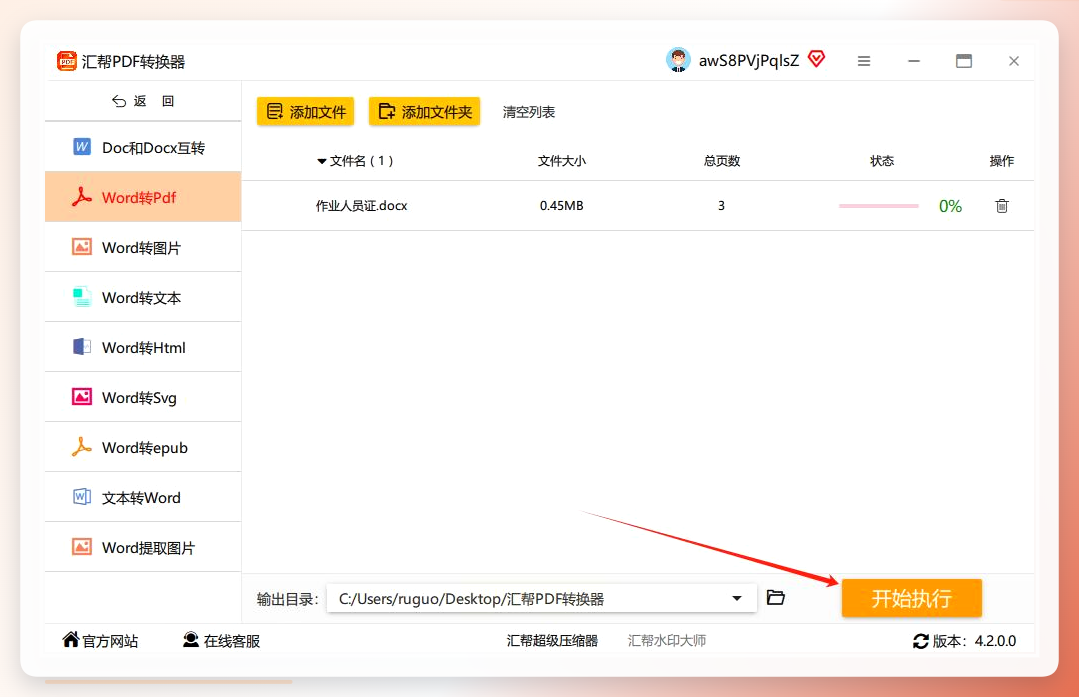Viewport: 1079px width, 697px height.
Task: Select the Word转图片 sidebar option
Action: click(x=143, y=247)
